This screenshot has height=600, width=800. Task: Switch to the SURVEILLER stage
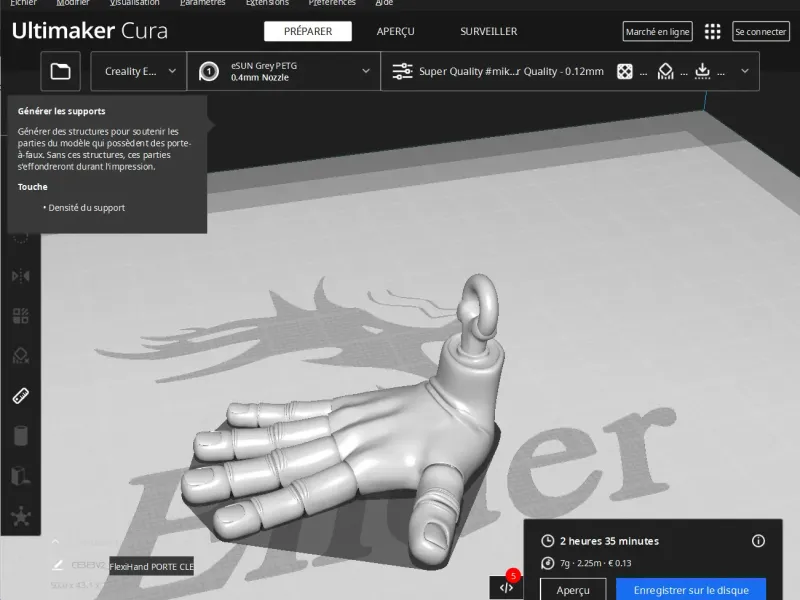click(488, 32)
